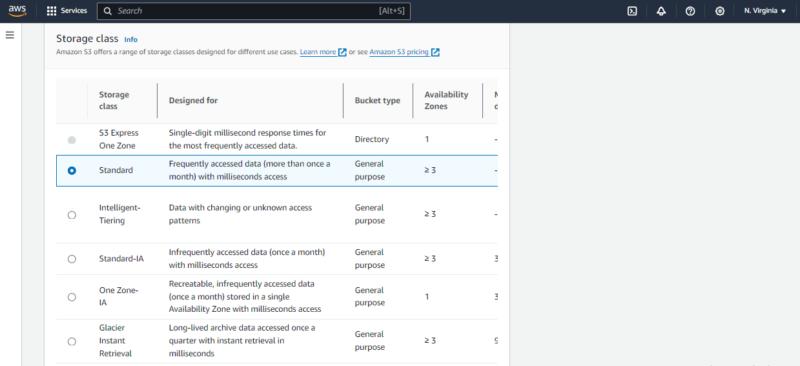Click the One Zone-IA class name
The width and height of the screenshot is (800, 366).
tap(118, 296)
